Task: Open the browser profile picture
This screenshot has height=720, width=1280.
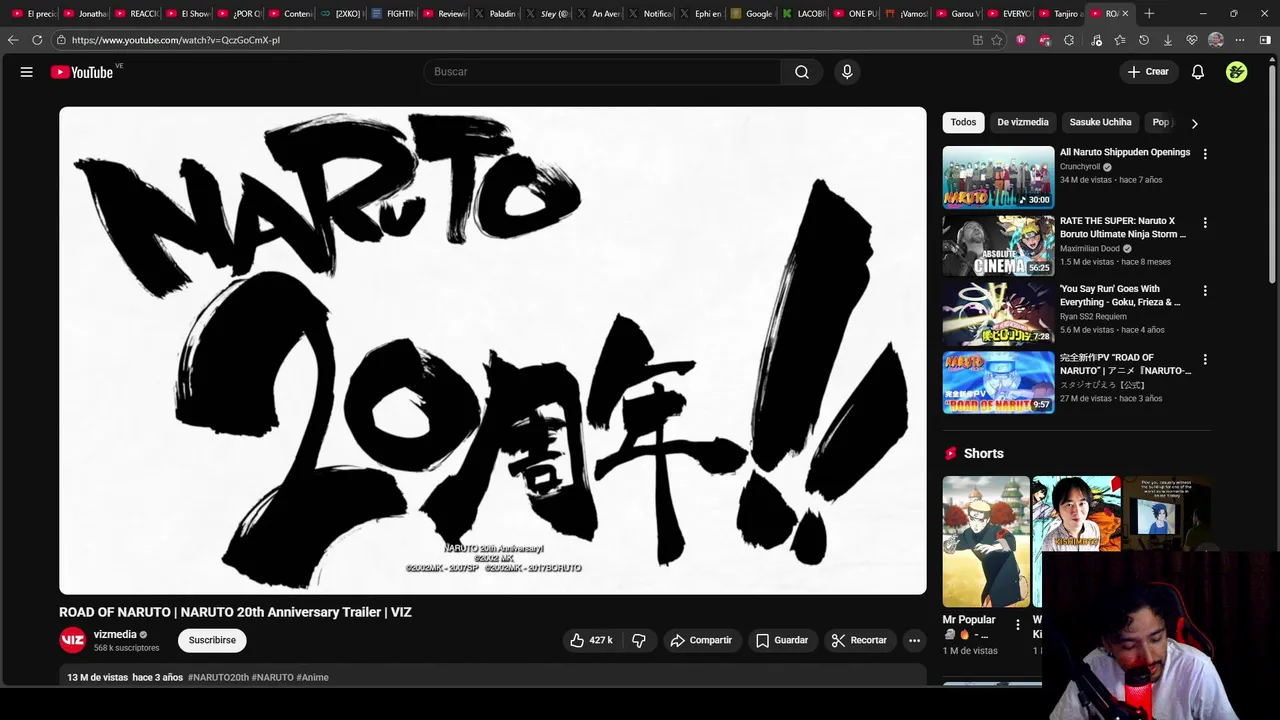Action: (1216, 40)
